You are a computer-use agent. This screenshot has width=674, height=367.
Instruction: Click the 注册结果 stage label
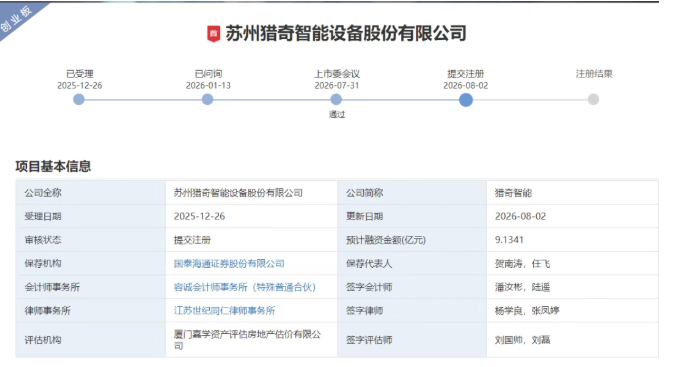(594, 74)
